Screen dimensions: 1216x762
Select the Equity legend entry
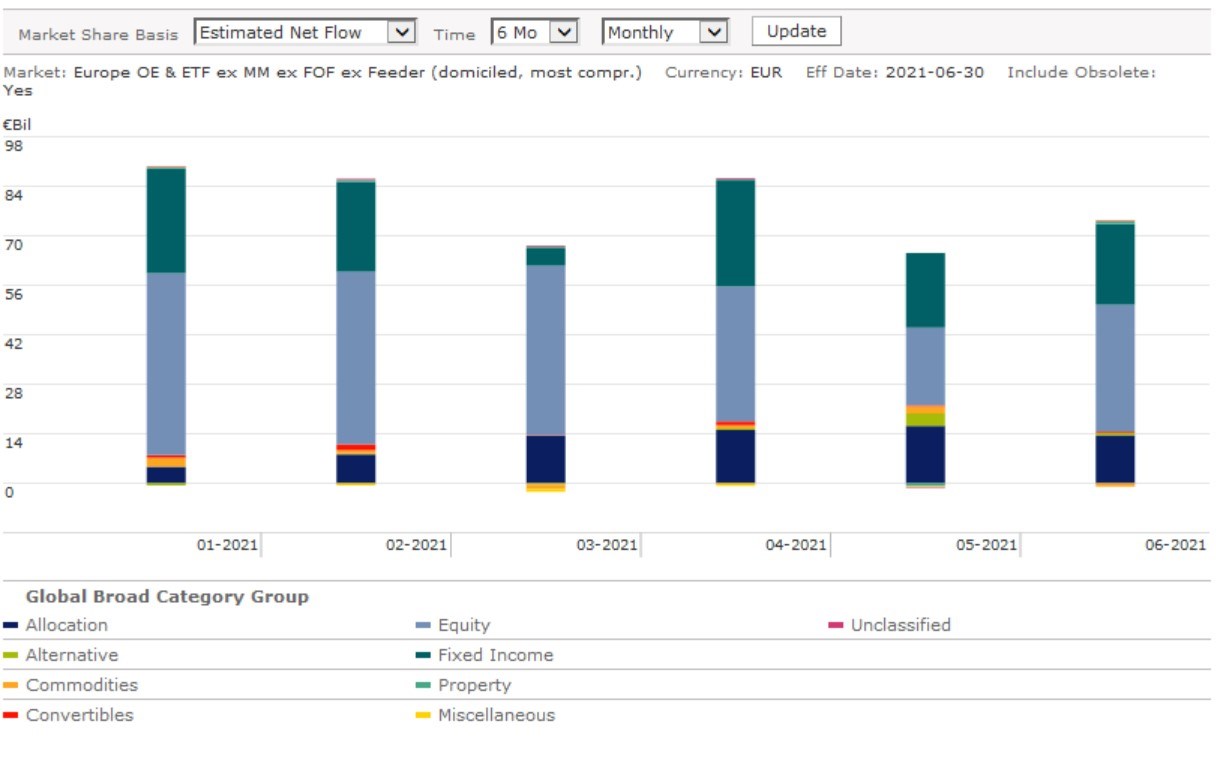463,625
